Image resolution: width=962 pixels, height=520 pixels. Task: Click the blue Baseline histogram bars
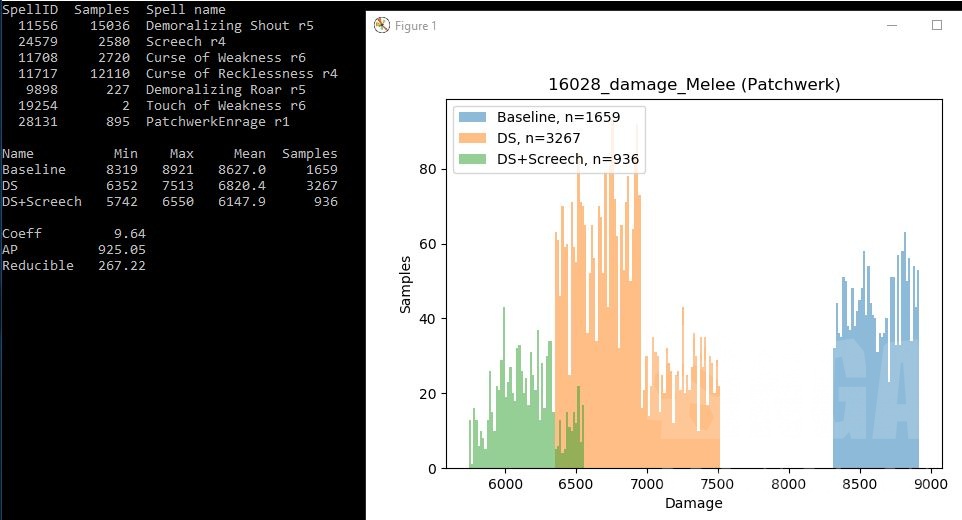(875, 400)
